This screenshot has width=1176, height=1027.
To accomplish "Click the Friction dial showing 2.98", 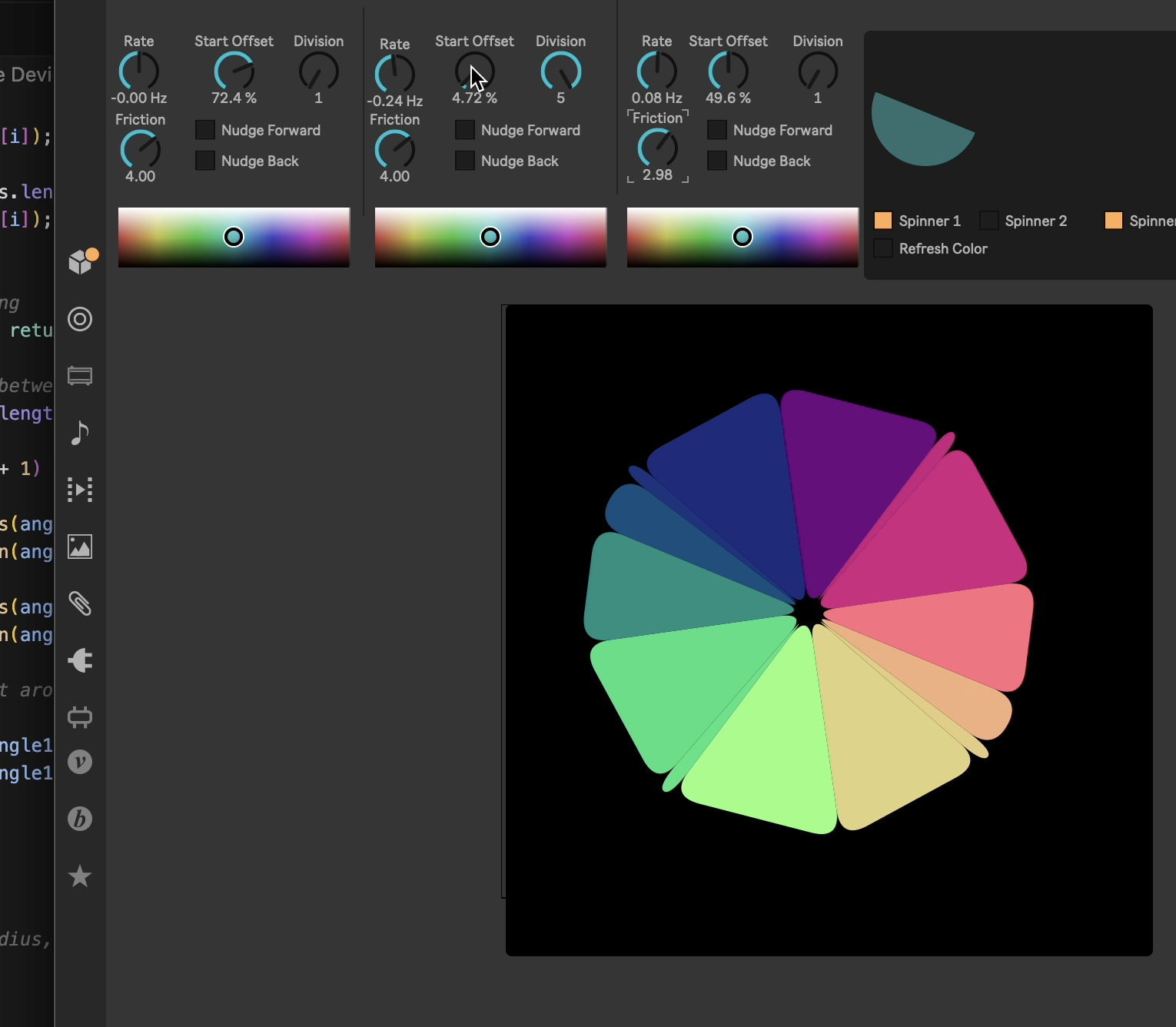I will [658, 148].
